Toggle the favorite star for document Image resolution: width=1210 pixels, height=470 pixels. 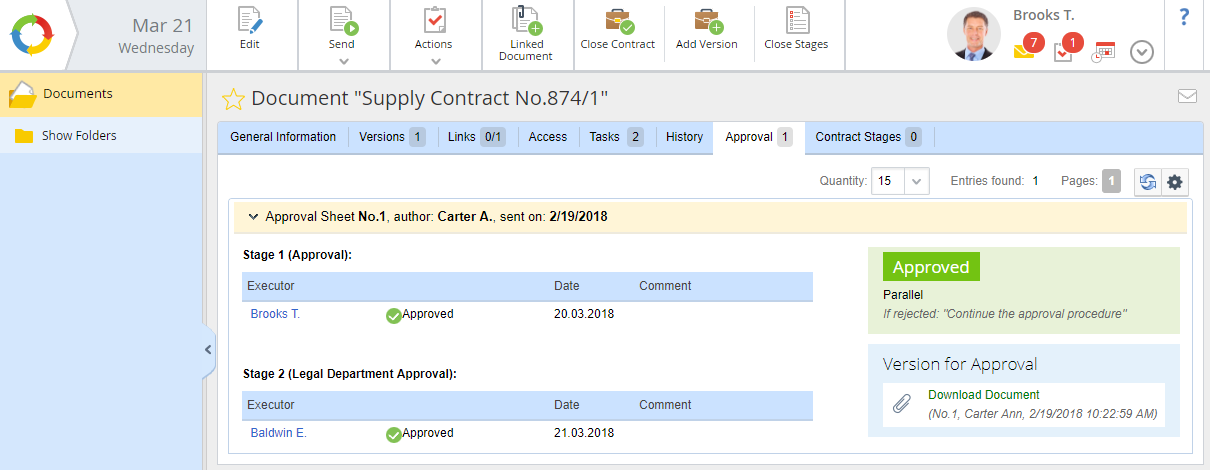(233, 99)
